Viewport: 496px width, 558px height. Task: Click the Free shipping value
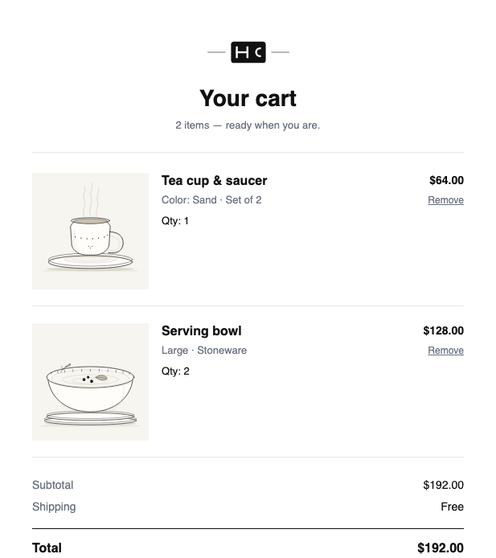click(452, 507)
